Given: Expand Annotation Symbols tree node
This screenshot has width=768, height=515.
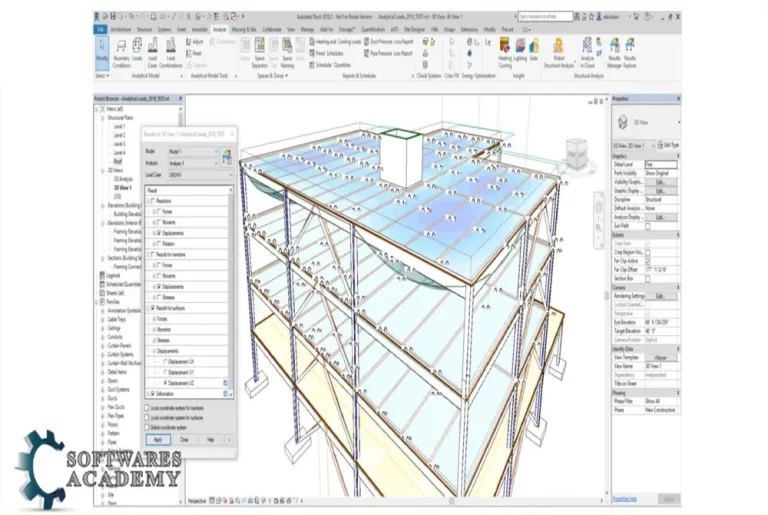Looking at the screenshot, I should [x=102, y=311].
